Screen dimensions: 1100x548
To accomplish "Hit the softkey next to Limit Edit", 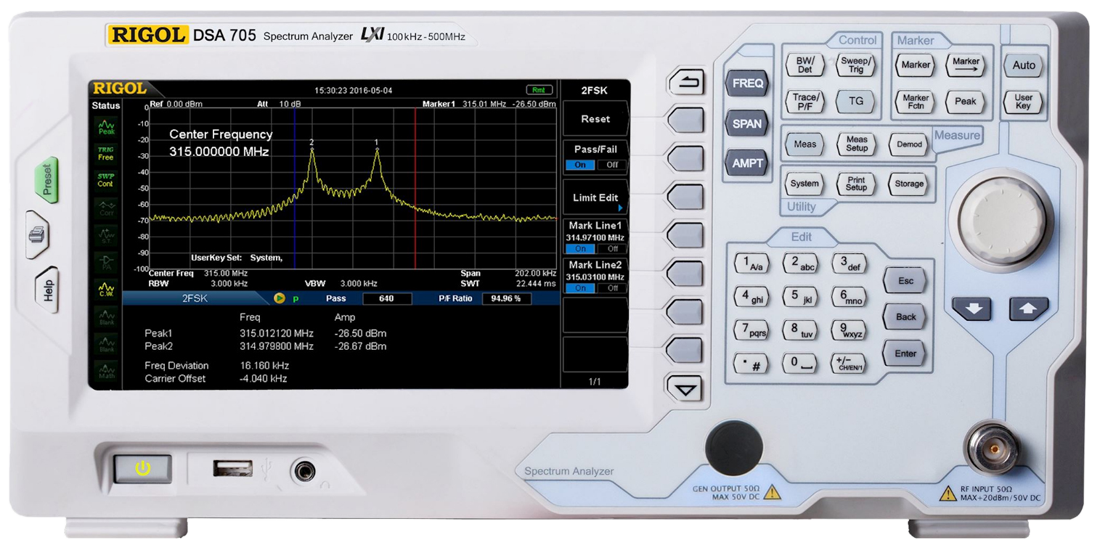I will [685, 197].
